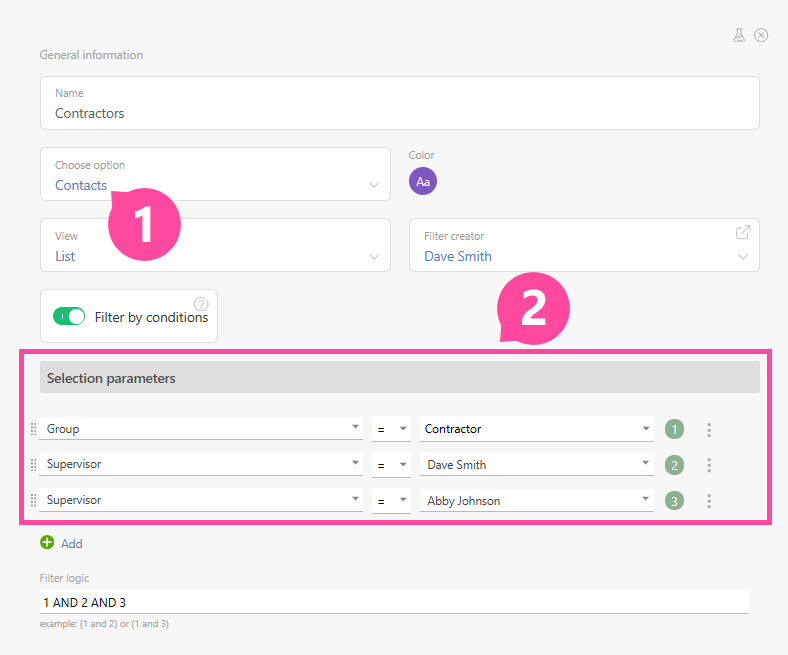Toggle the Filter by conditions switch
788x655 pixels.
click(x=69, y=317)
